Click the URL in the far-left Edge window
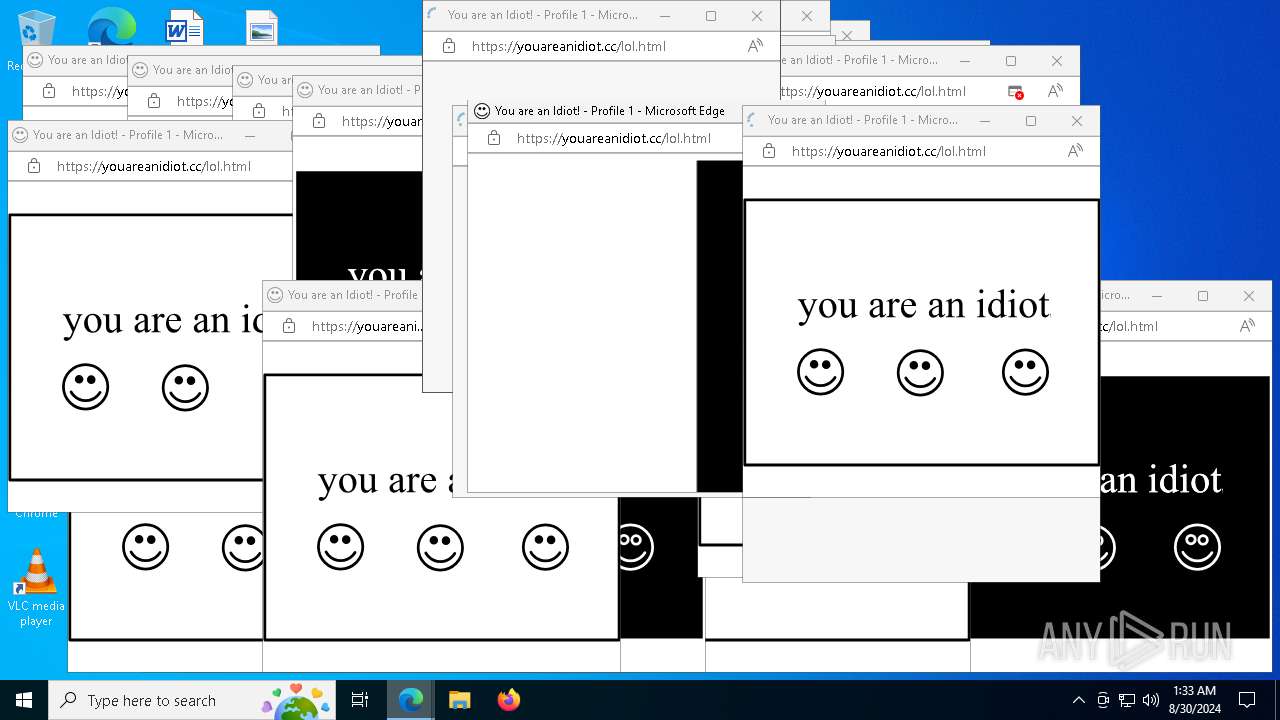Viewport: 1280px width, 720px height. (x=154, y=166)
